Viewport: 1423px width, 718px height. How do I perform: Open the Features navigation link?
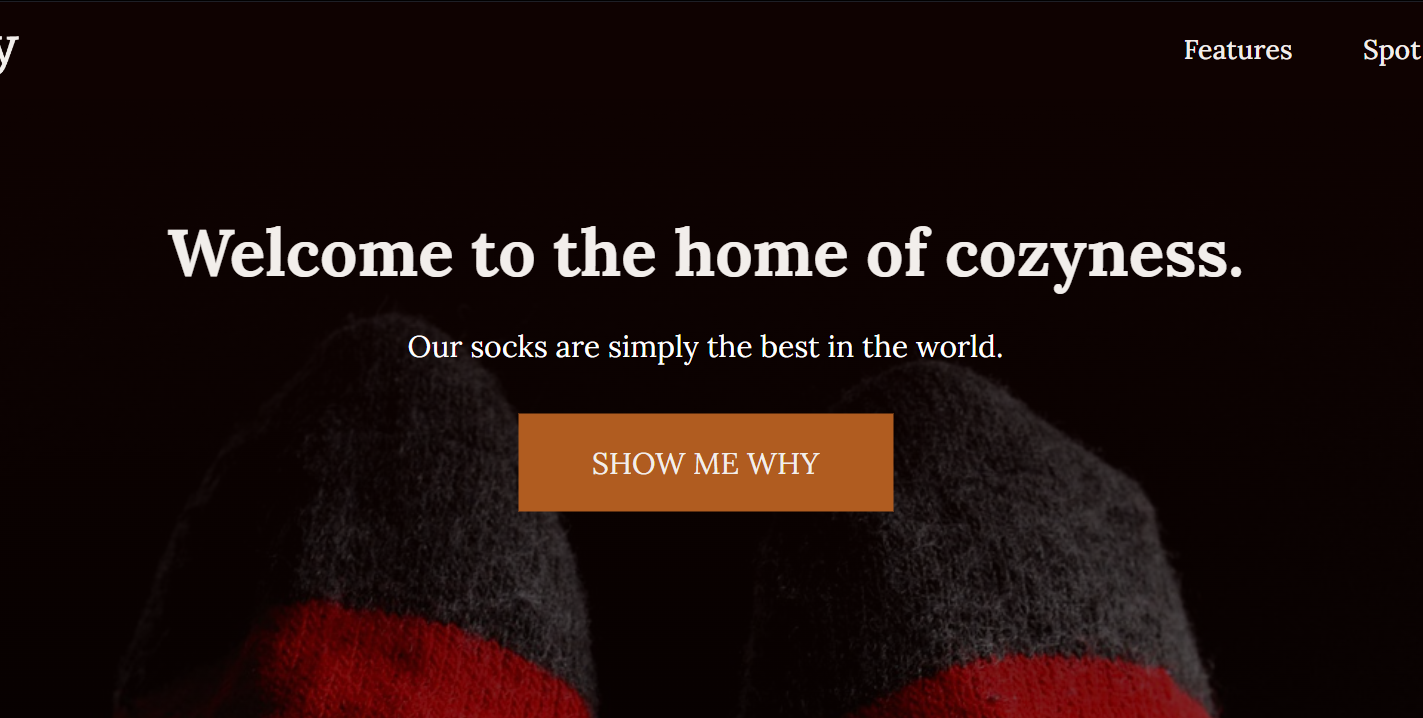1238,50
